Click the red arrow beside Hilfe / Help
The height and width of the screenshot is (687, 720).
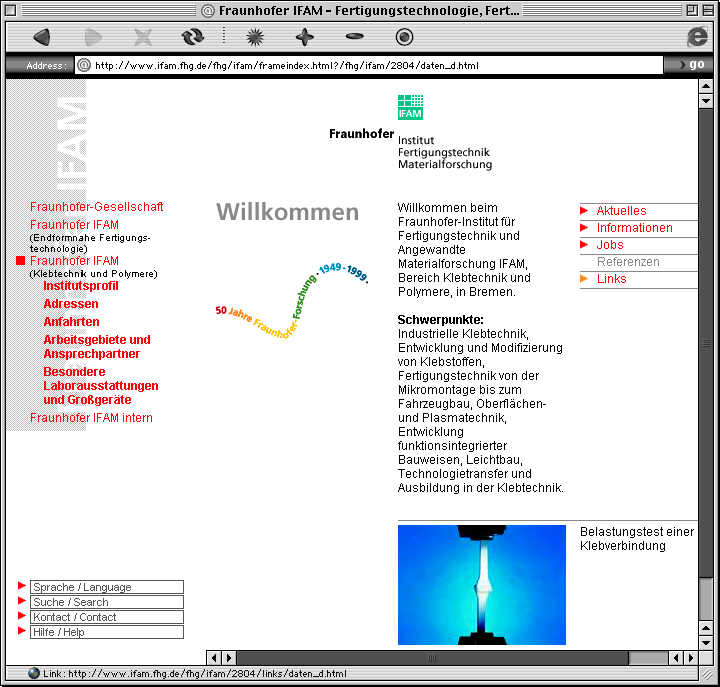coord(22,631)
